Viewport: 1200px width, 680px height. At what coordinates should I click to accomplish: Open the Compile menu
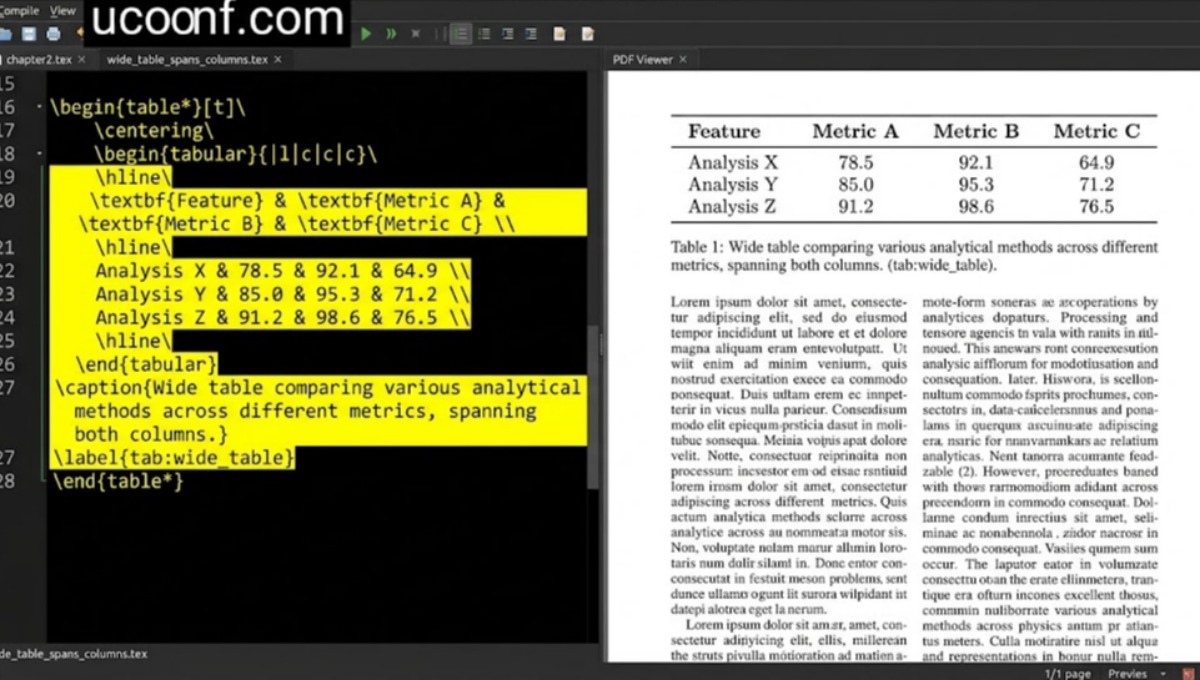coord(19,10)
